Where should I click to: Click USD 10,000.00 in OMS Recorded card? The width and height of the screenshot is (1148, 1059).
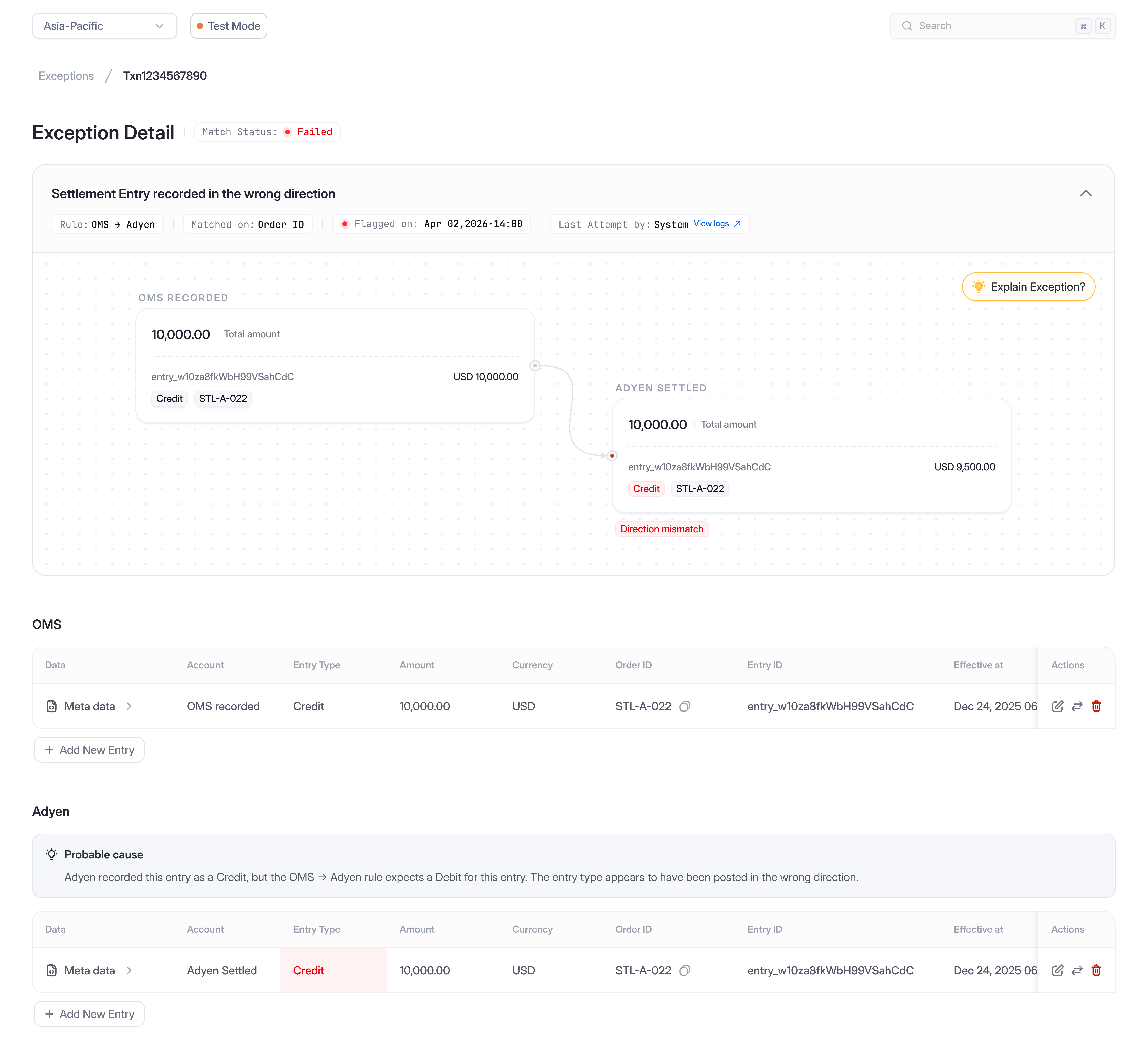[486, 377]
